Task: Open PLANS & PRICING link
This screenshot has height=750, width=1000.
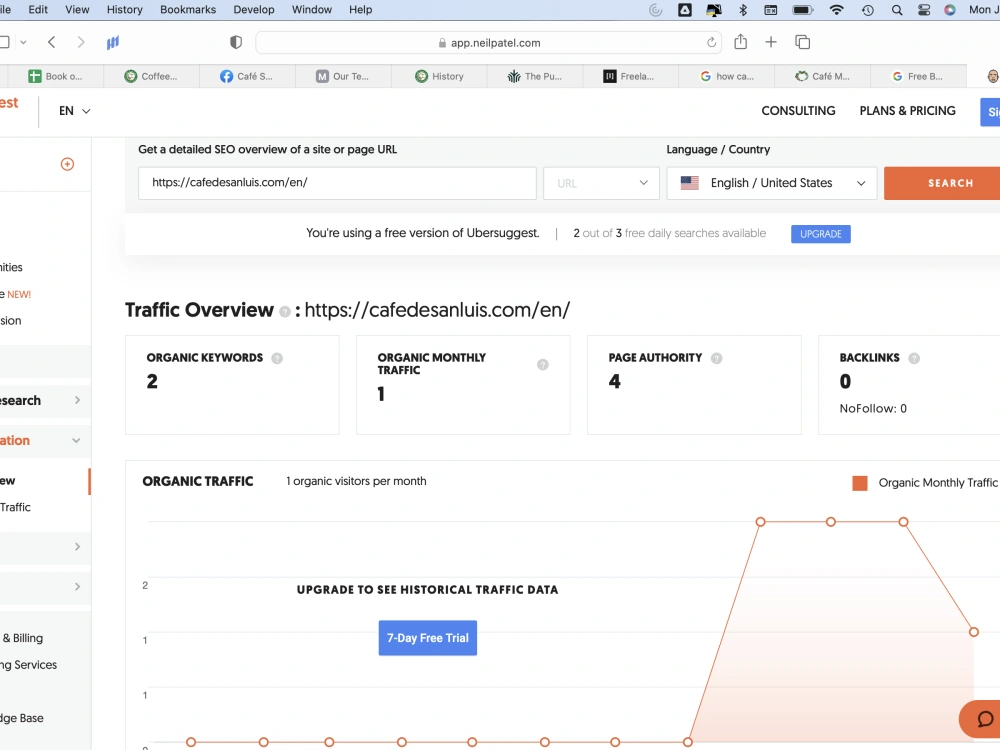Action: click(x=908, y=111)
